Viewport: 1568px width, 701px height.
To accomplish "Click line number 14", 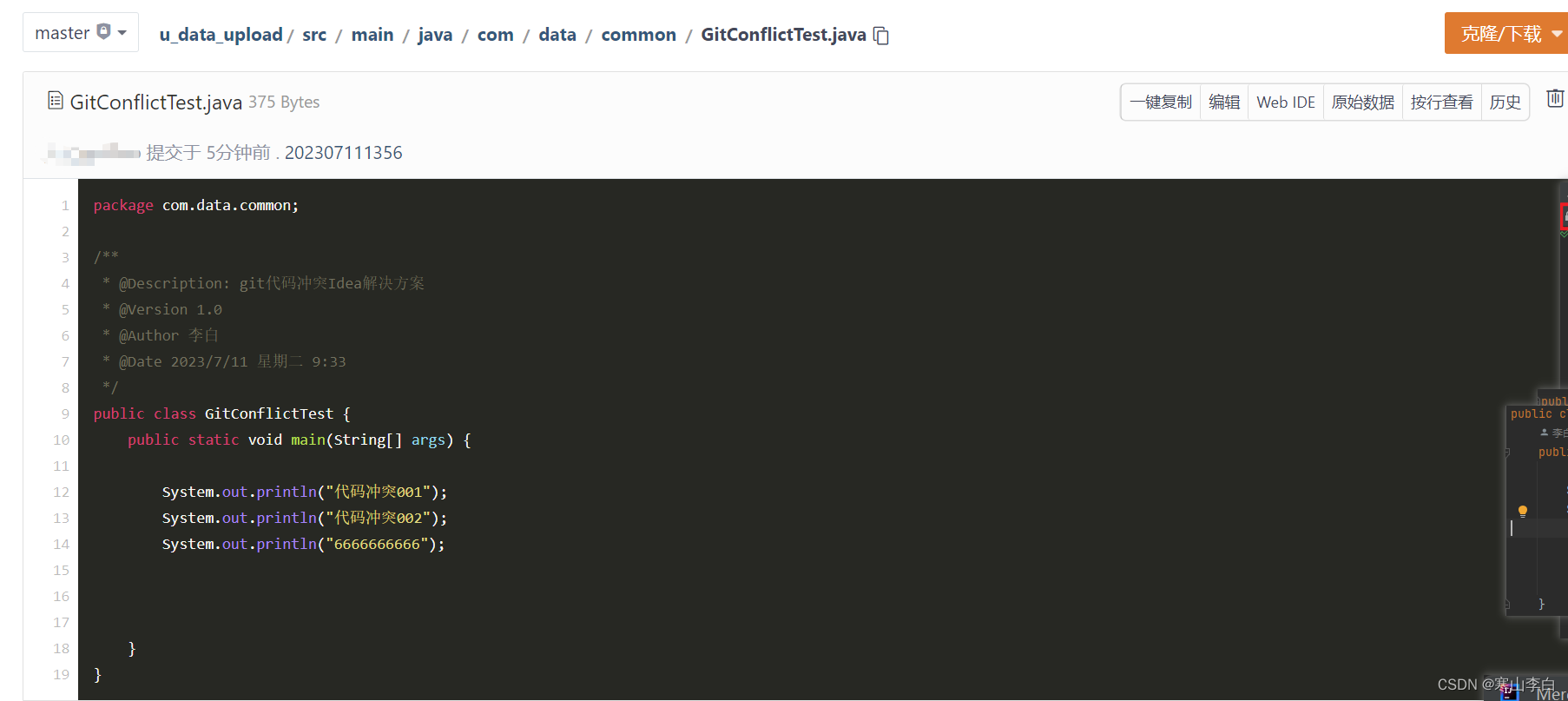I will 61,545.
